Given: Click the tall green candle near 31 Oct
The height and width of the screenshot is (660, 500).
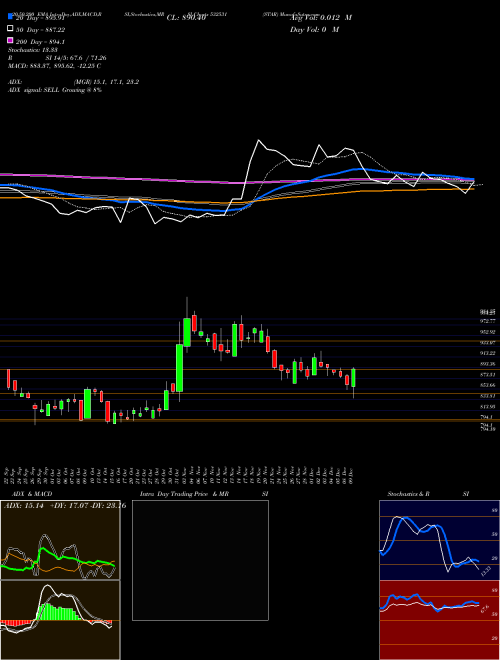Looking at the screenshot, I should (180, 368).
